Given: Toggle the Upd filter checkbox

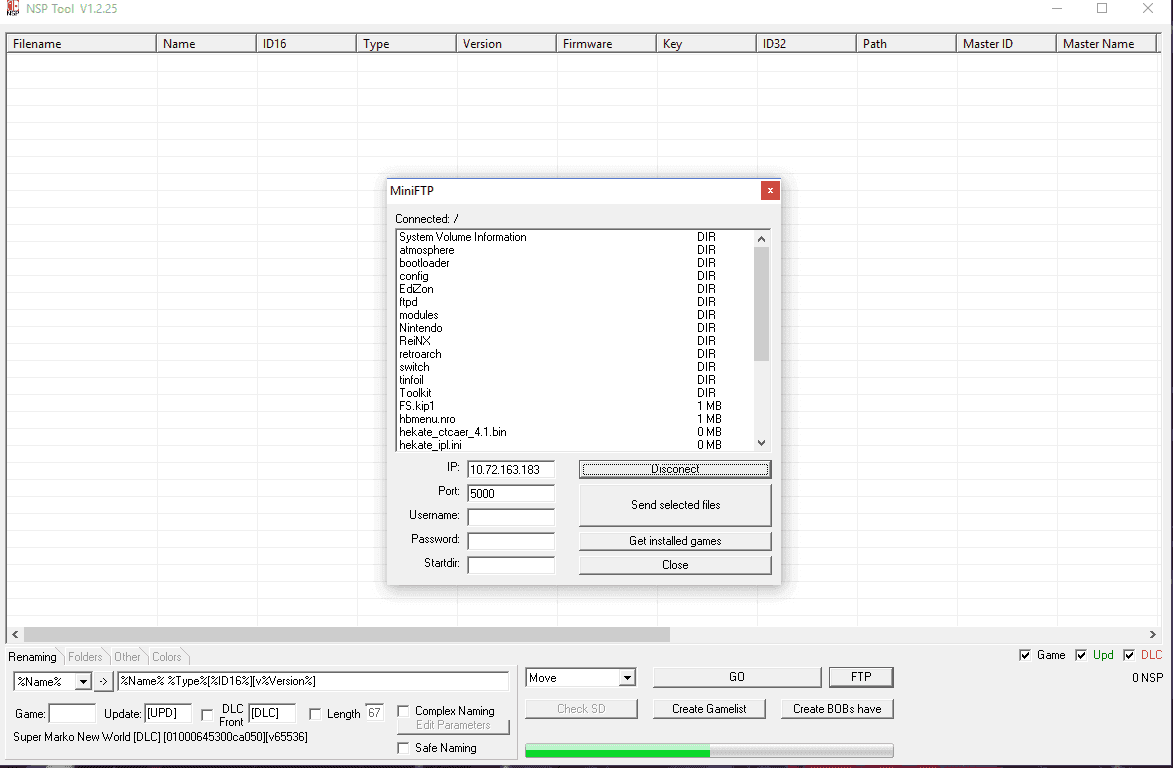Looking at the screenshot, I should [1081, 655].
